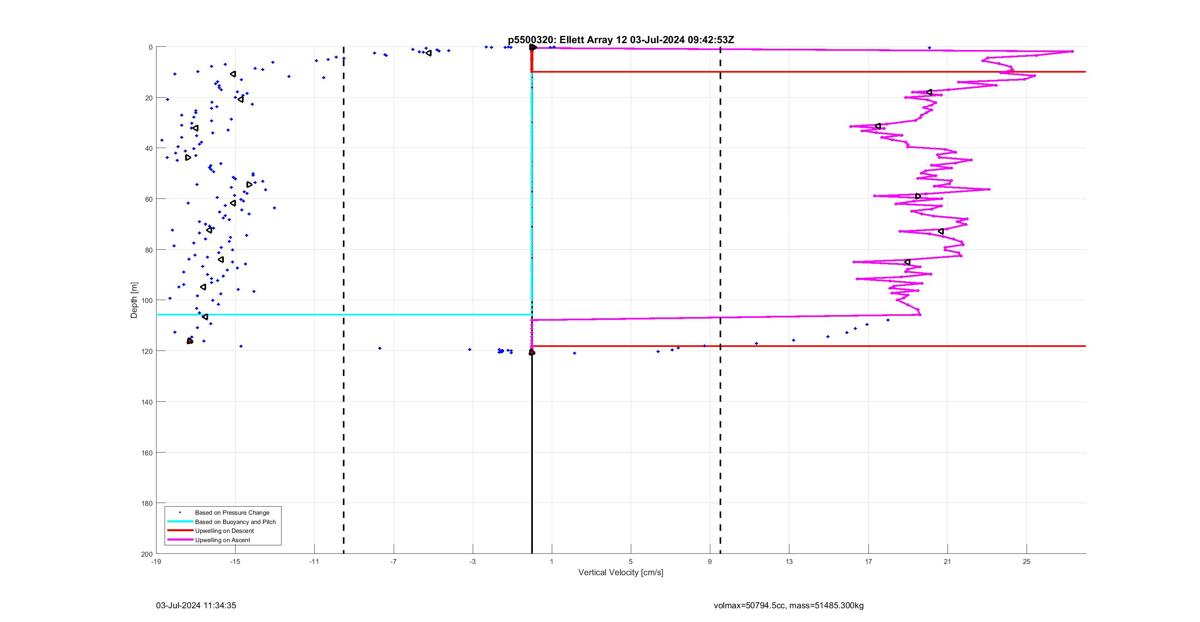Click the black triangle marker at 120 m on zero line
This screenshot has height=622, width=1200.
click(532, 351)
